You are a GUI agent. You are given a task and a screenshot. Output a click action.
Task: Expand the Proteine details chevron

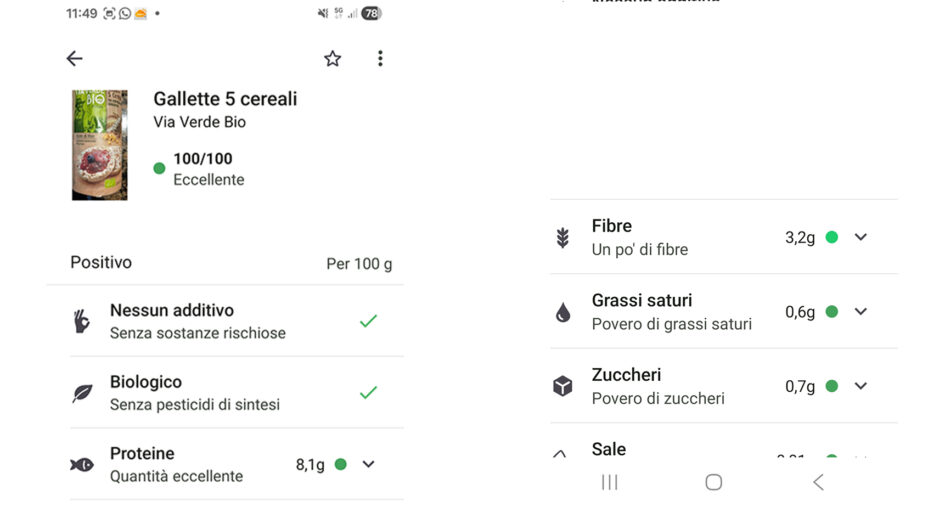(x=368, y=464)
